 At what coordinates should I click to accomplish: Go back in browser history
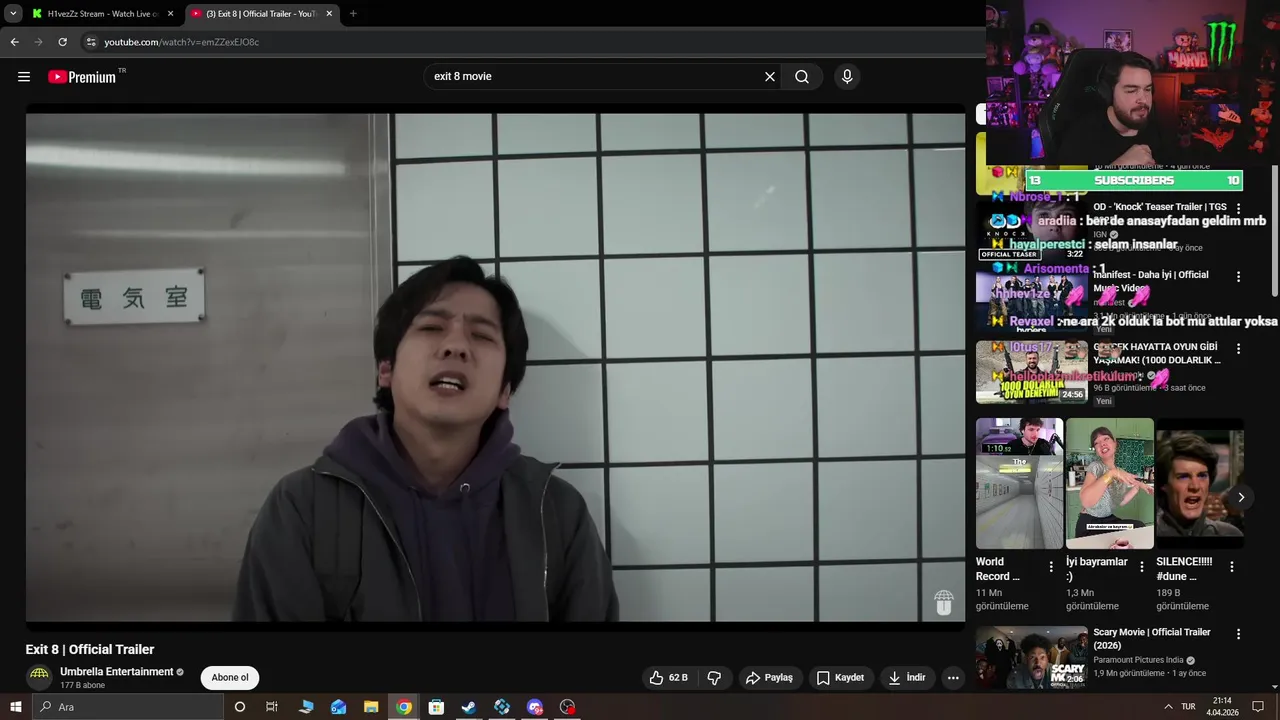(x=14, y=42)
